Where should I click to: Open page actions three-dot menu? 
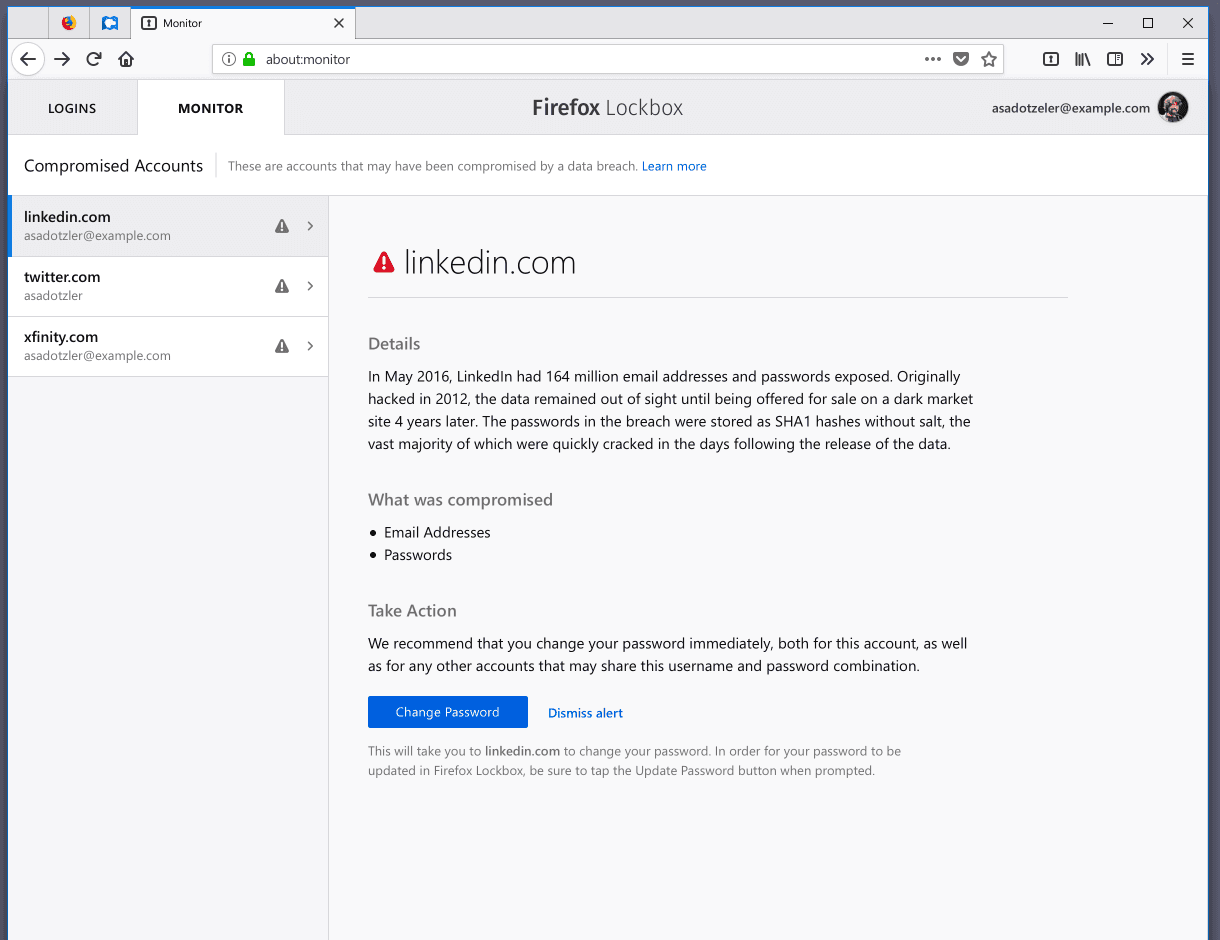933,59
